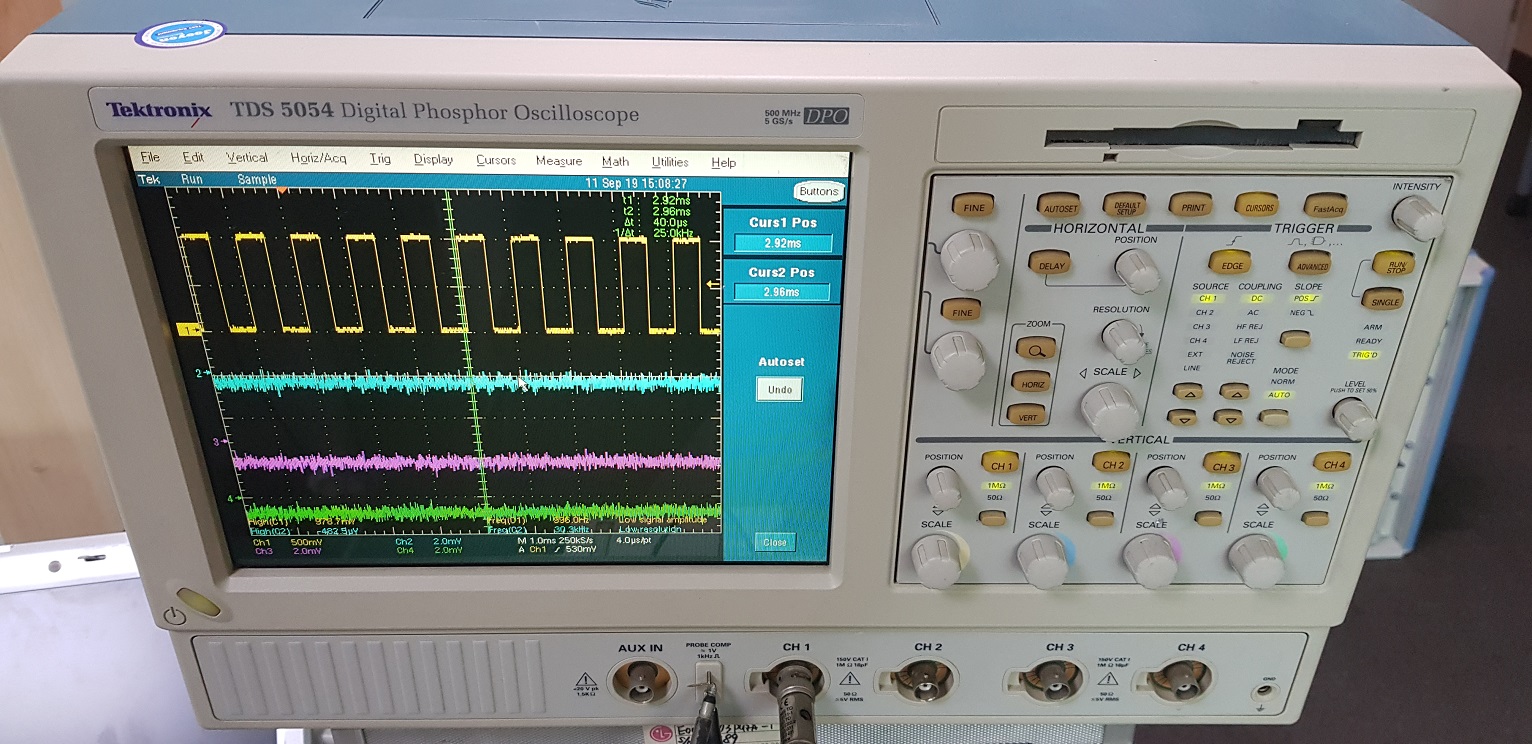This screenshot has height=744, width=1532.
Task: Push the CH 2 termination 1MΩ/50Ω button
Action: click(1101, 518)
